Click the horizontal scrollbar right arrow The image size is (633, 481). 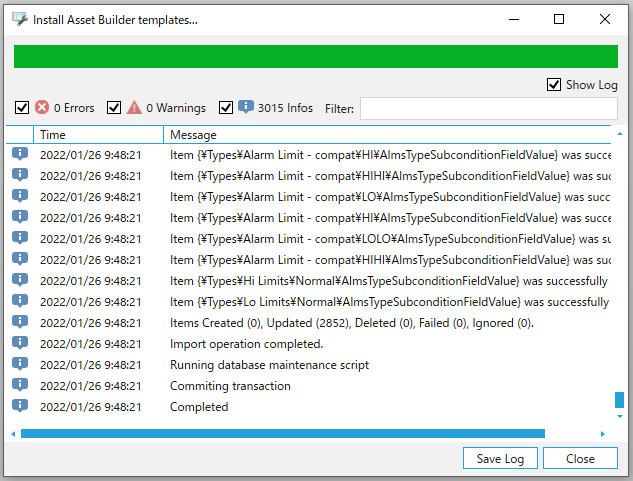tap(603, 434)
